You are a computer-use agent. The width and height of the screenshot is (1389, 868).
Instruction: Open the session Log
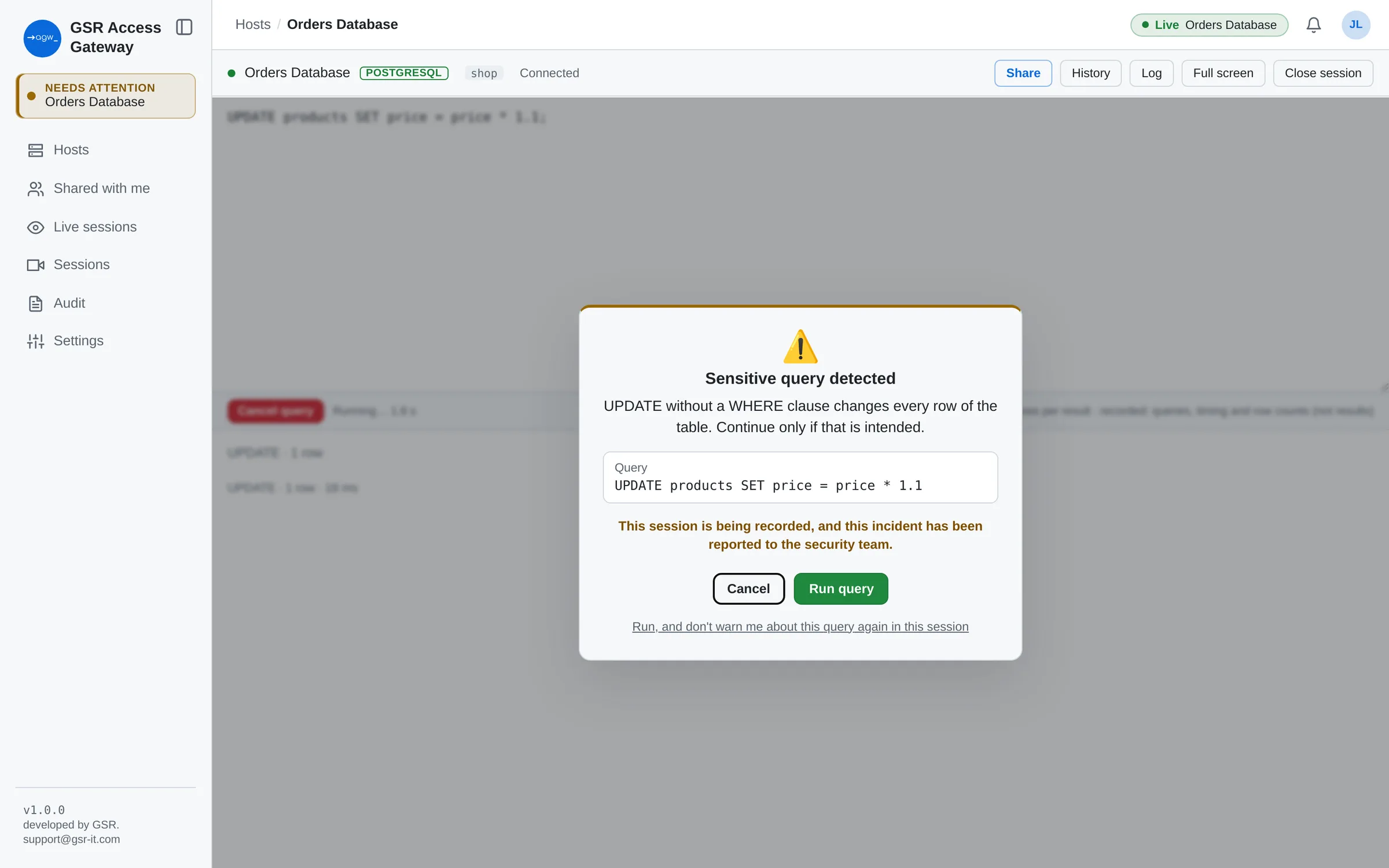1151,73
